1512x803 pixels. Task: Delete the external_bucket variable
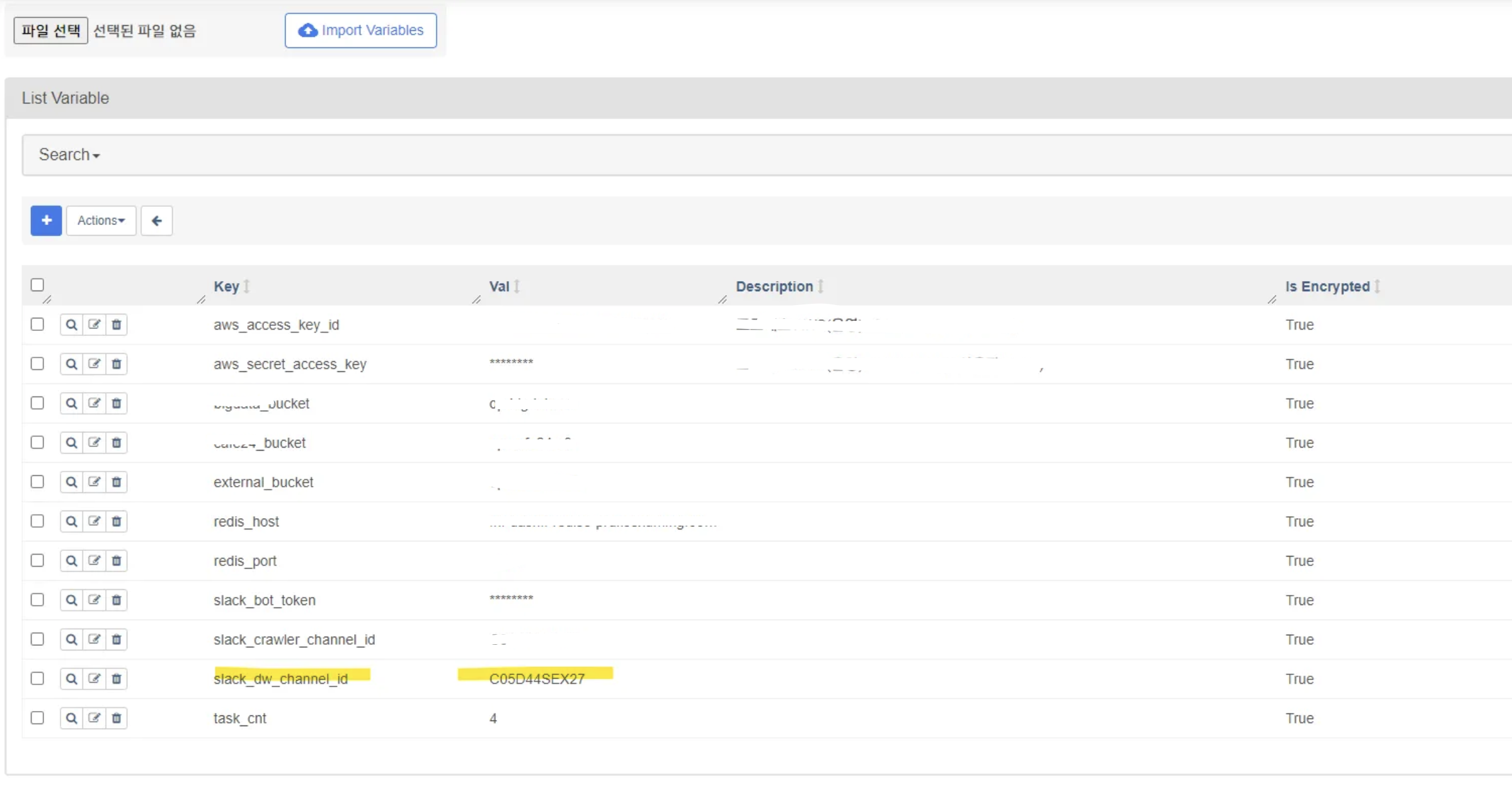click(117, 482)
